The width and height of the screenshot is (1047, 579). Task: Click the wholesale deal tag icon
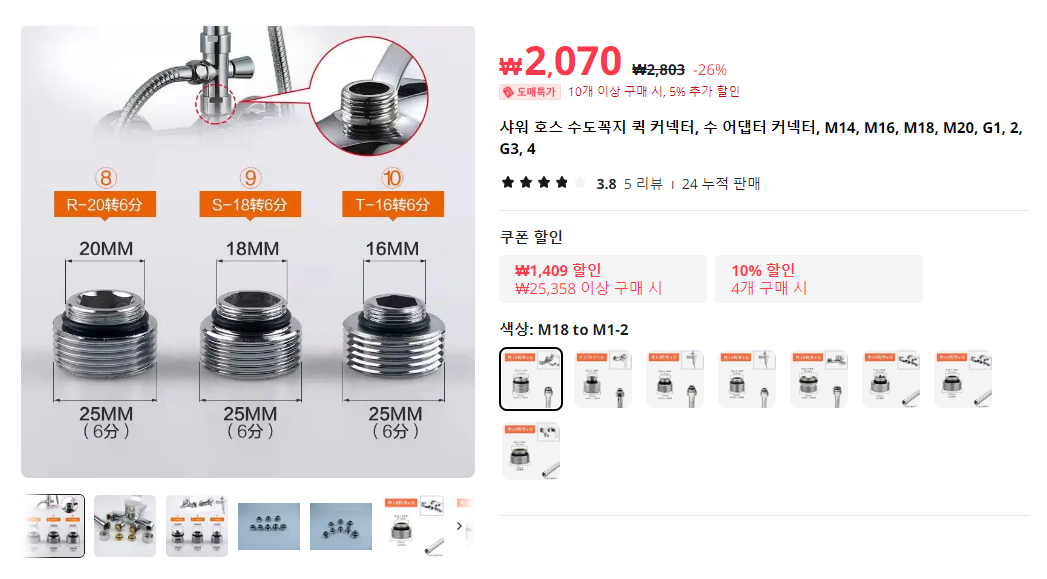(x=509, y=92)
